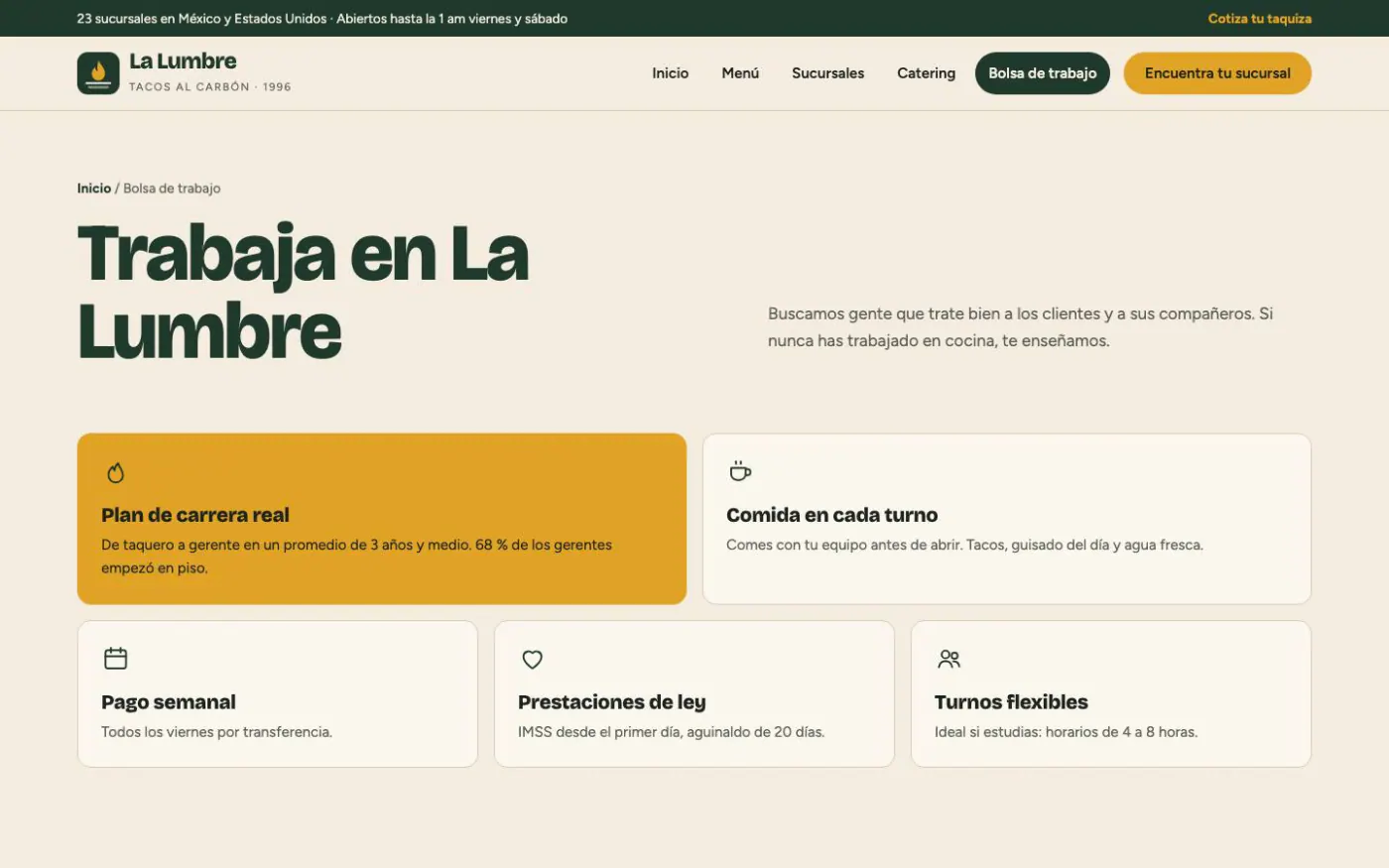This screenshot has width=1389, height=868.
Task: Click the Encuentra tu sucursal button
Action: click(x=1217, y=73)
